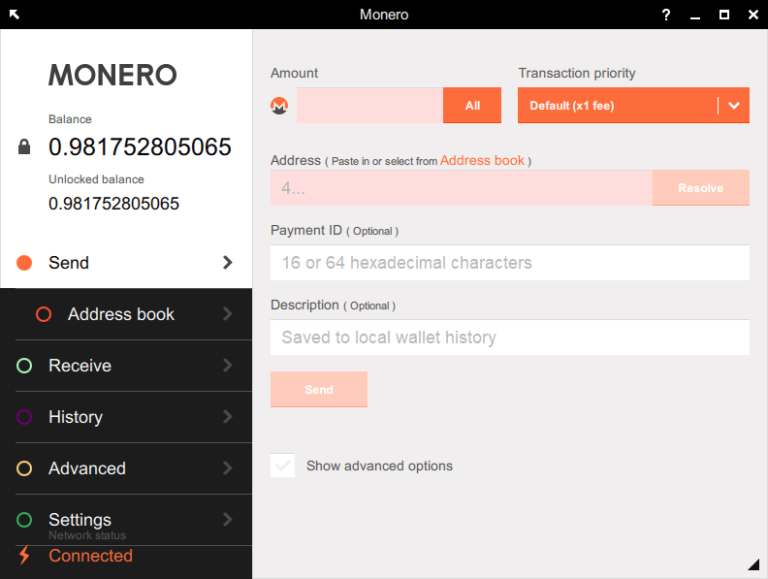Expand the Advanced chevron arrow
768x579 pixels.
click(x=227, y=468)
